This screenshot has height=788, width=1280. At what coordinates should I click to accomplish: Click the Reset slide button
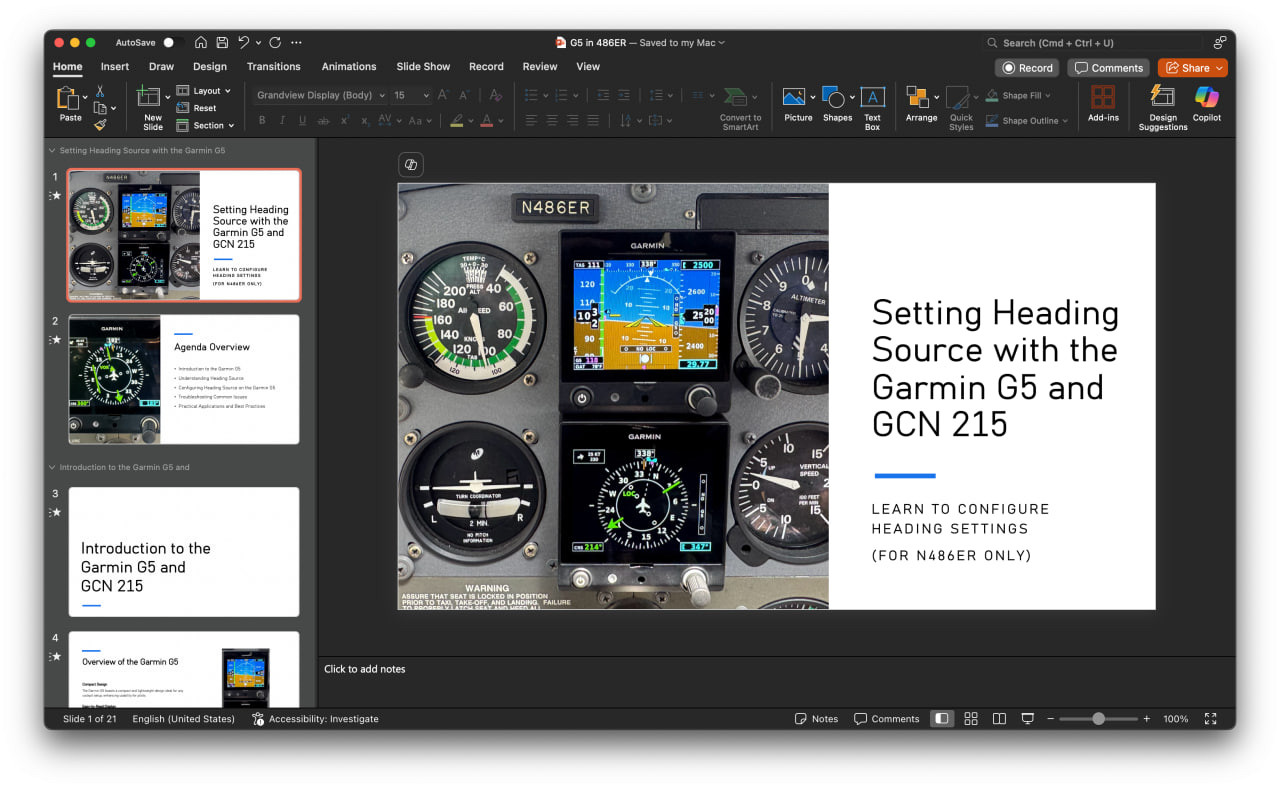[x=197, y=108]
